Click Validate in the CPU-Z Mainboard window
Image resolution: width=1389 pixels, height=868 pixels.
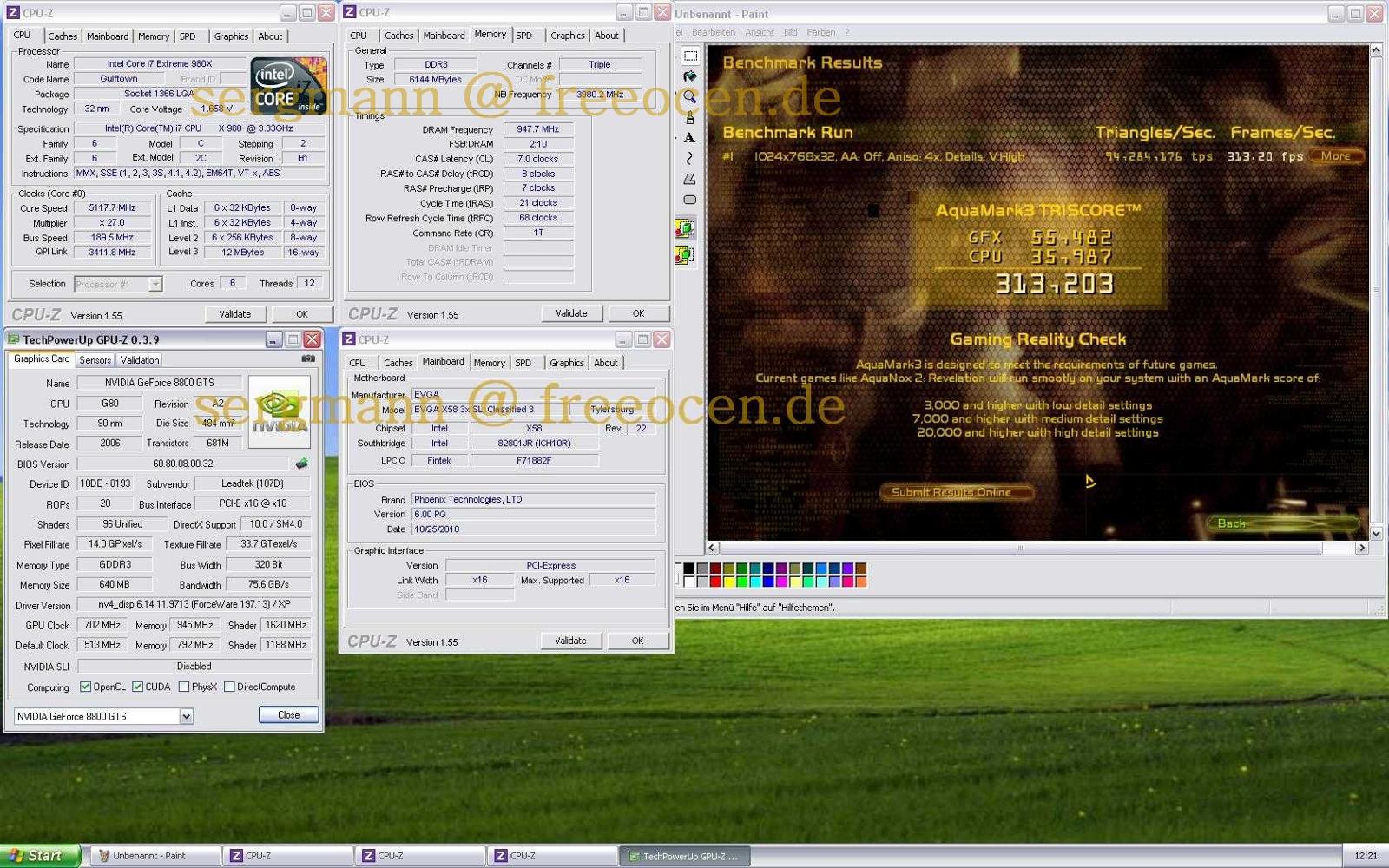click(570, 641)
